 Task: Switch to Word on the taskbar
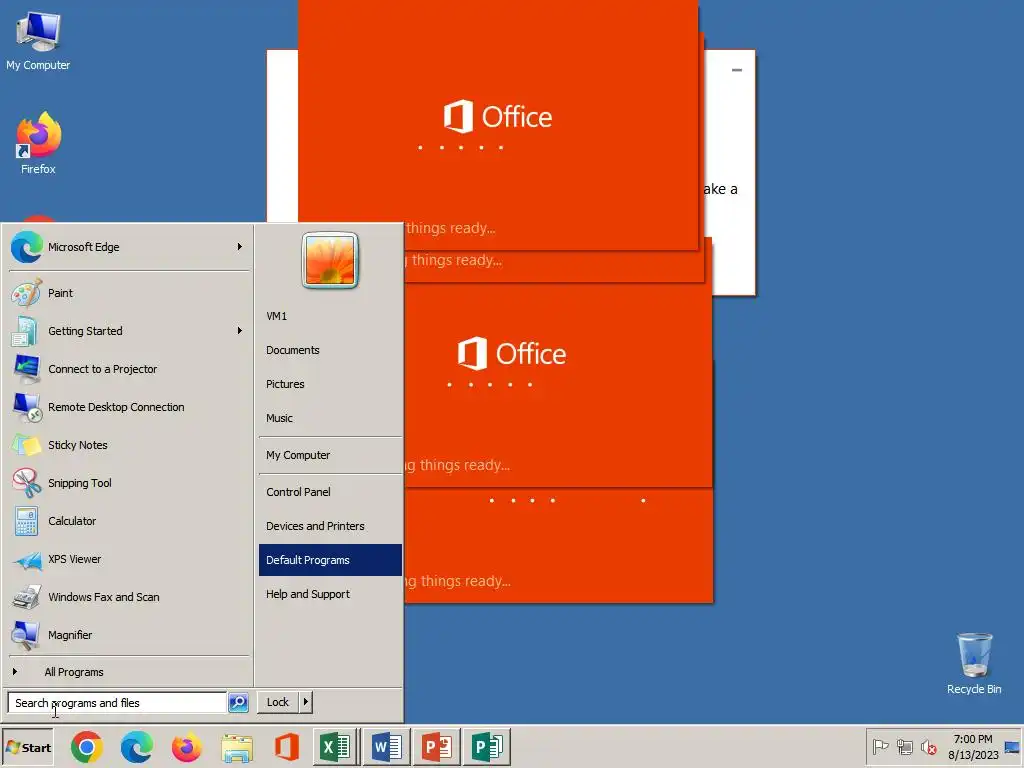coord(387,747)
